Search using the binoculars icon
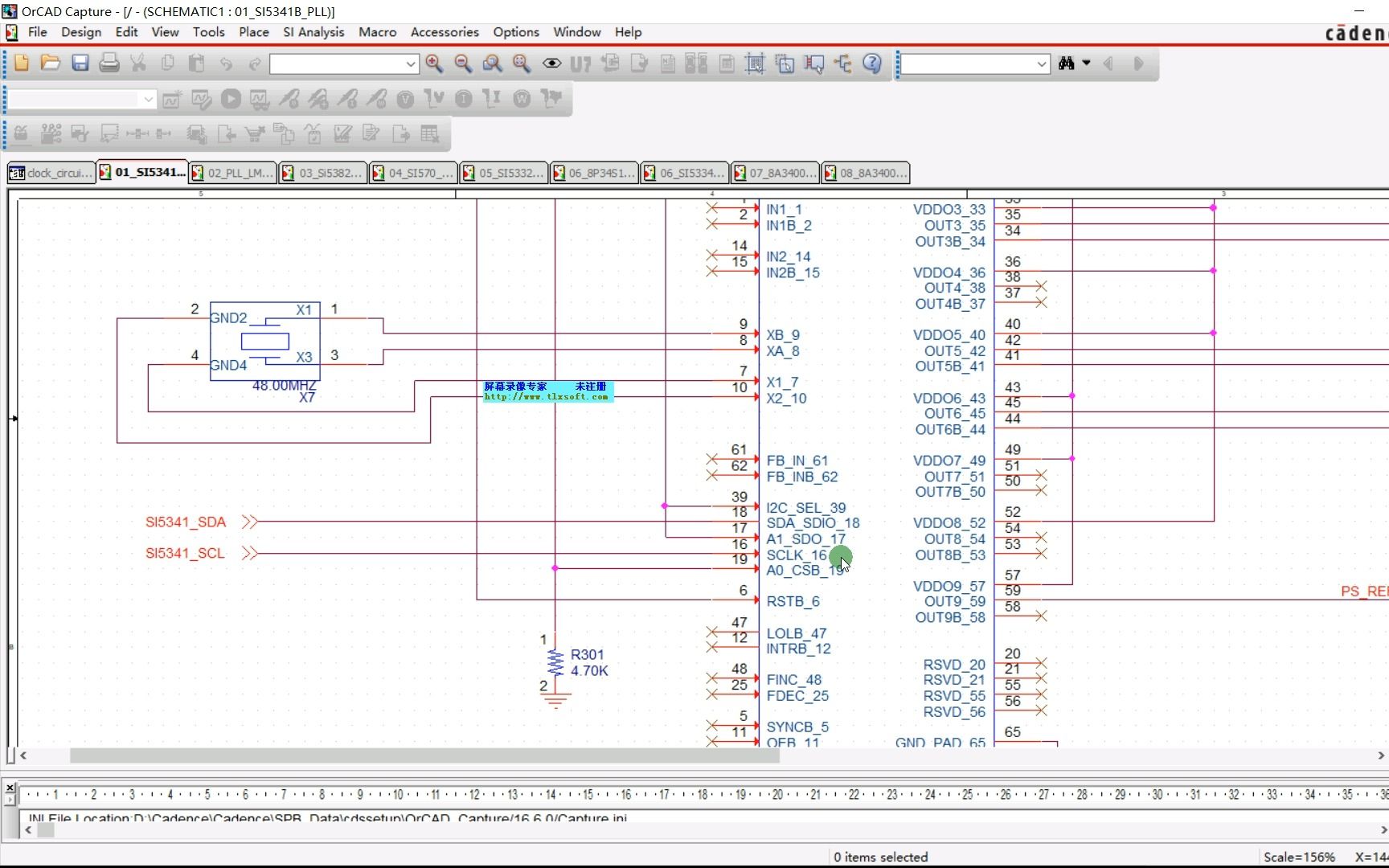Image resolution: width=1389 pixels, height=868 pixels. click(x=1067, y=63)
